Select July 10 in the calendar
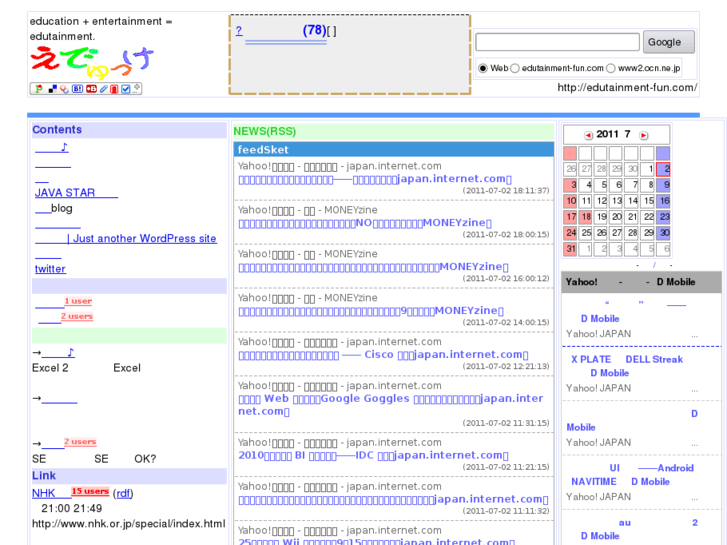The height and width of the screenshot is (545, 727). (570, 201)
